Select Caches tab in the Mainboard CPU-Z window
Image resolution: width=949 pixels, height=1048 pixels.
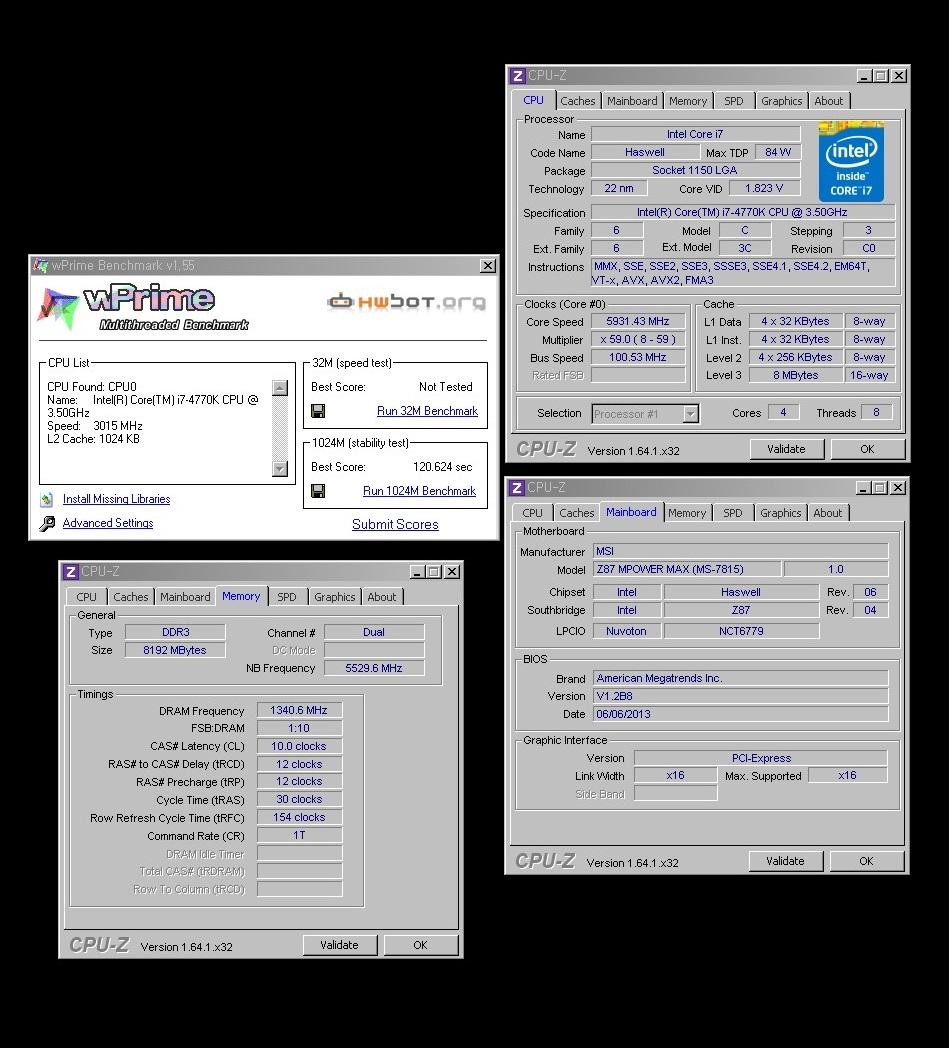(x=576, y=513)
